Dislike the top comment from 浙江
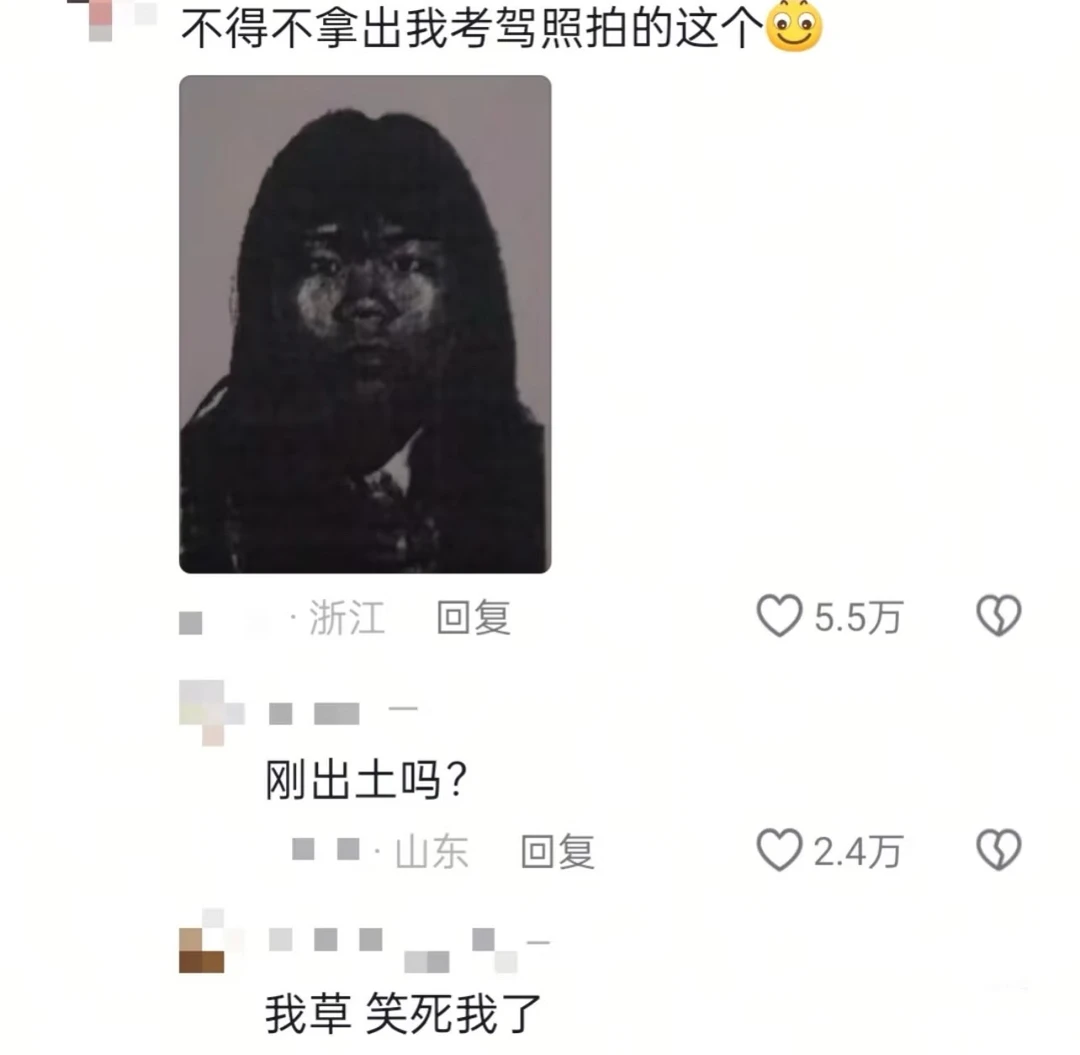 [999, 616]
